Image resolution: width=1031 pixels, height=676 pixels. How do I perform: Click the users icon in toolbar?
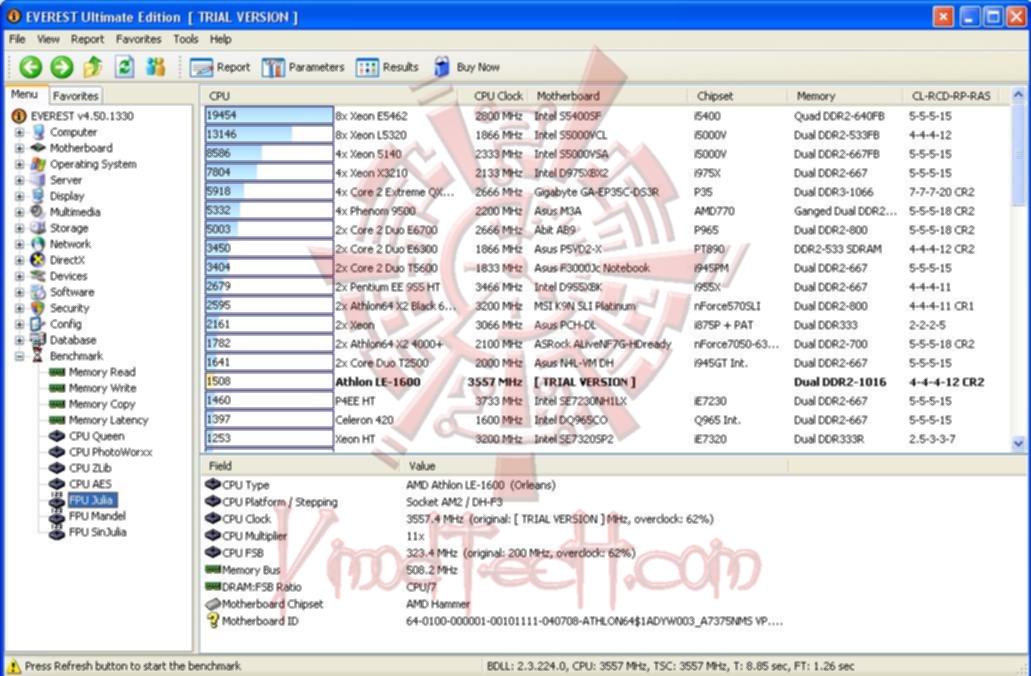pyautogui.click(x=155, y=66)
